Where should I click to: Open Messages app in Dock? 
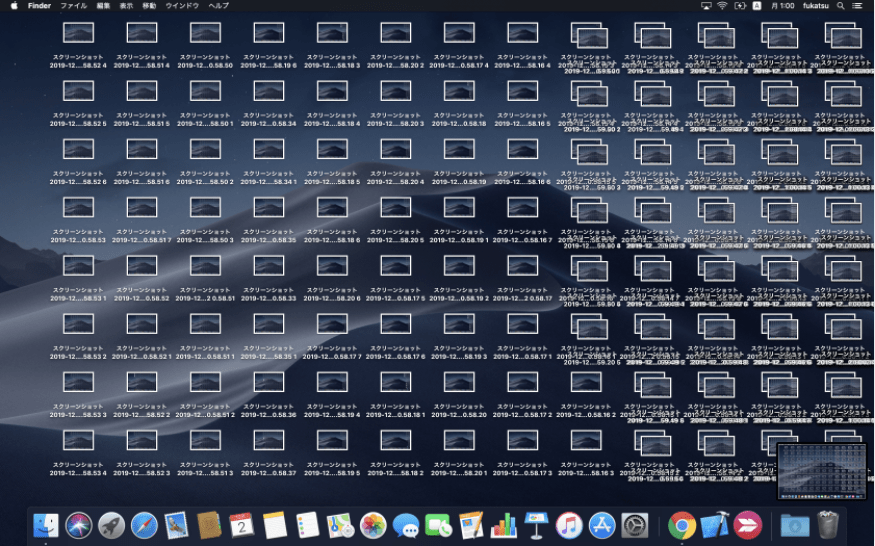(405, 525)
